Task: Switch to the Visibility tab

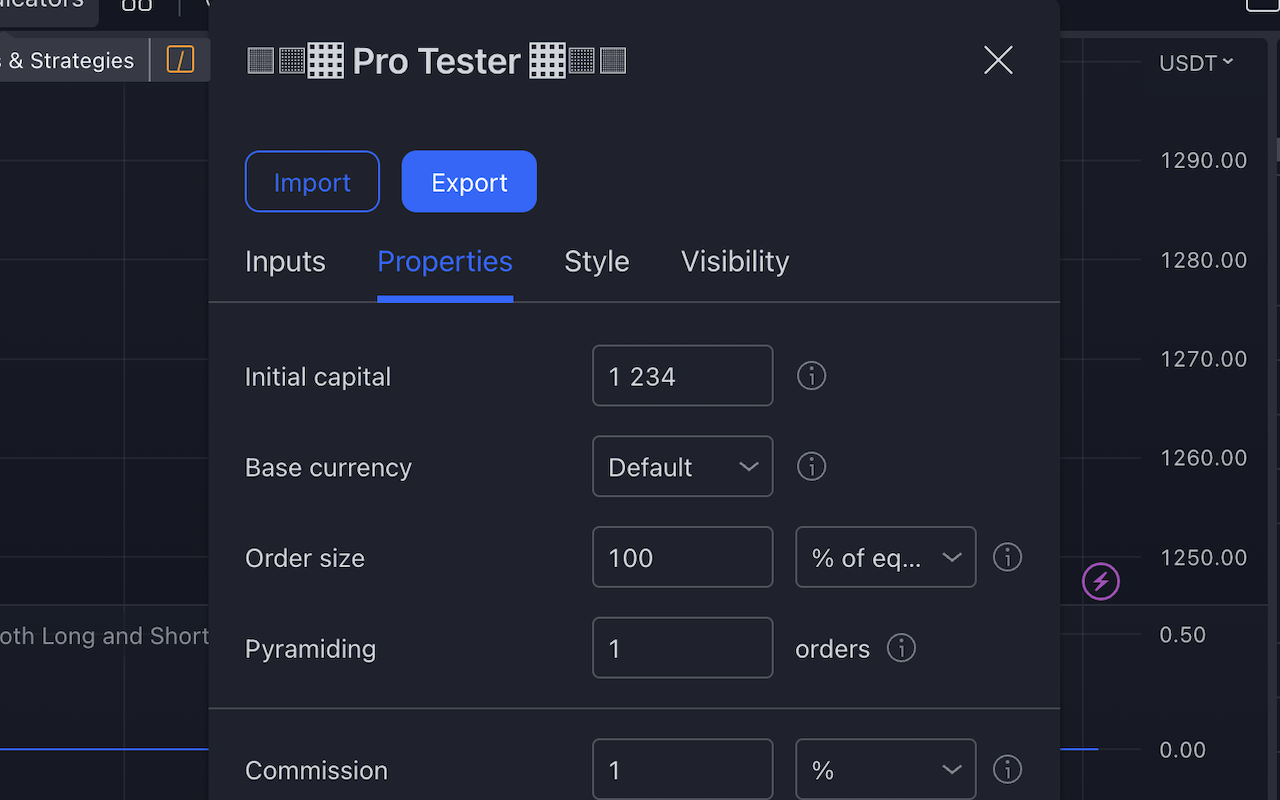Action: pyautogui.click(x=735, y=261)
